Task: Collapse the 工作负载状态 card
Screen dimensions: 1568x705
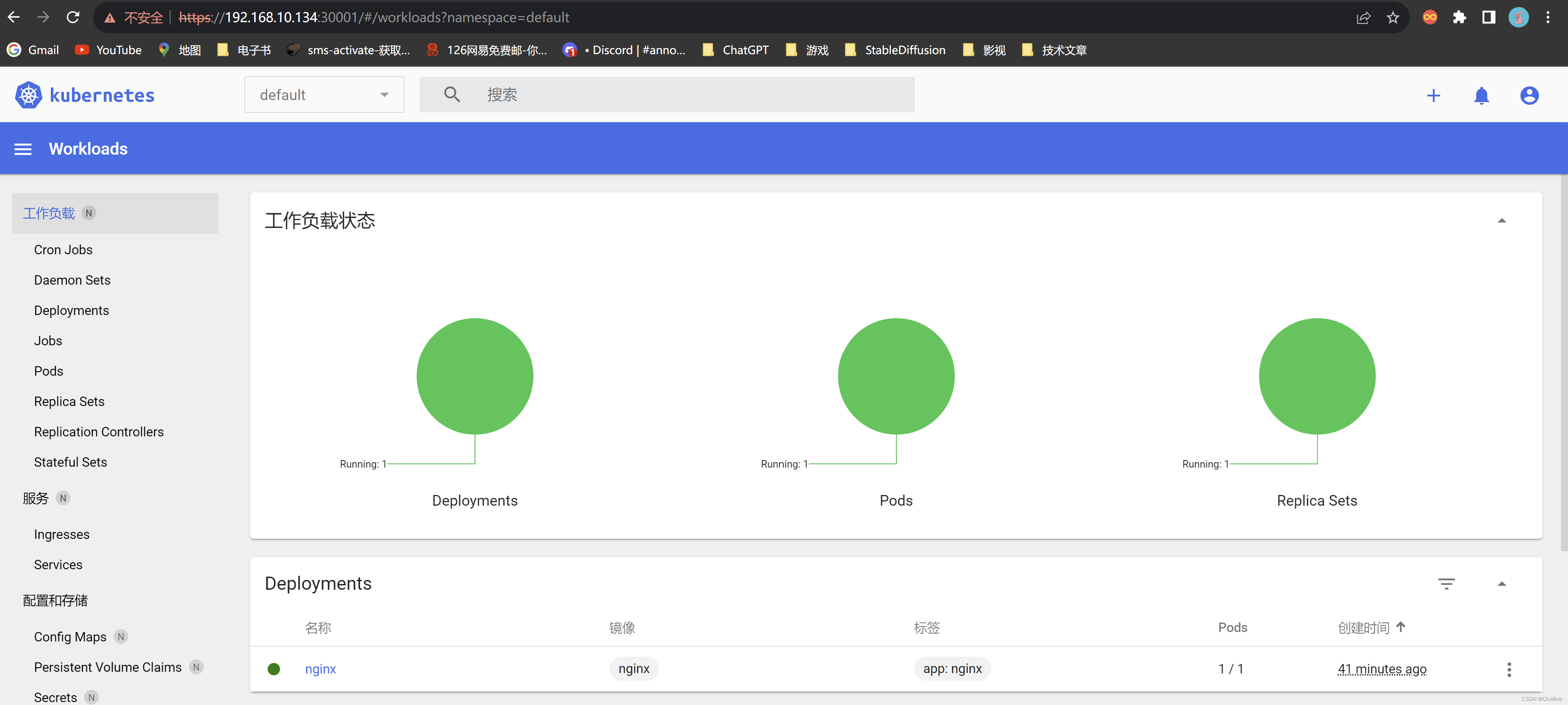Action: pyautogui.click(x=1501, y=220)
